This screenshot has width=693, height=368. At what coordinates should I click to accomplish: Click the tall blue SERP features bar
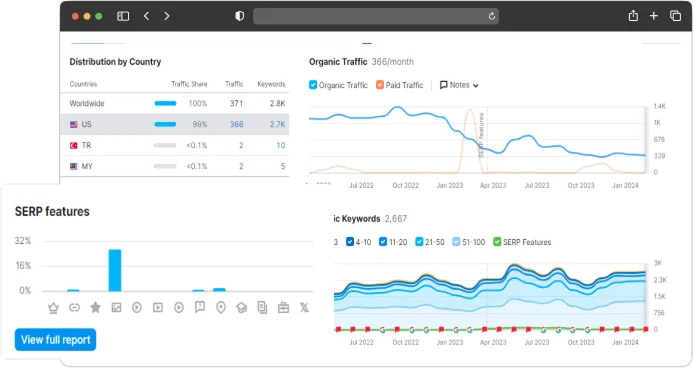[x=115, y=270]
